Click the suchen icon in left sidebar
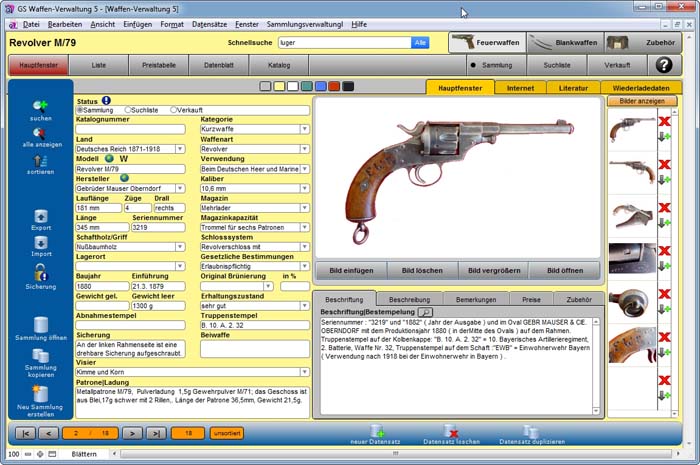The width and height of the screenshot is (700, 465). [40, 106]
